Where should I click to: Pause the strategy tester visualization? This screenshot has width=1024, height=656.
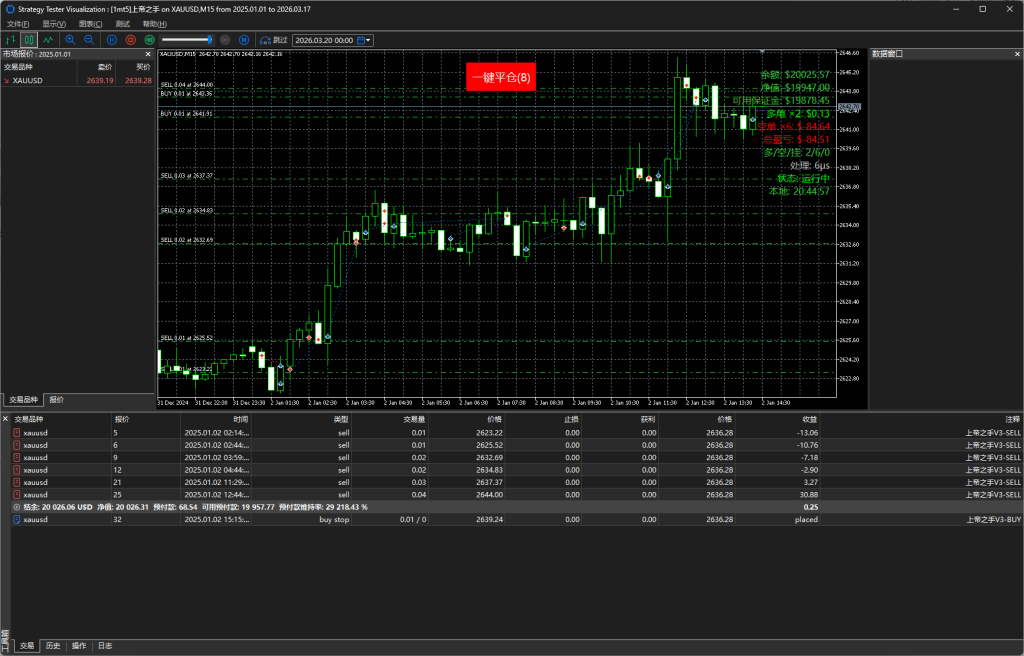[x=111, y=40]
